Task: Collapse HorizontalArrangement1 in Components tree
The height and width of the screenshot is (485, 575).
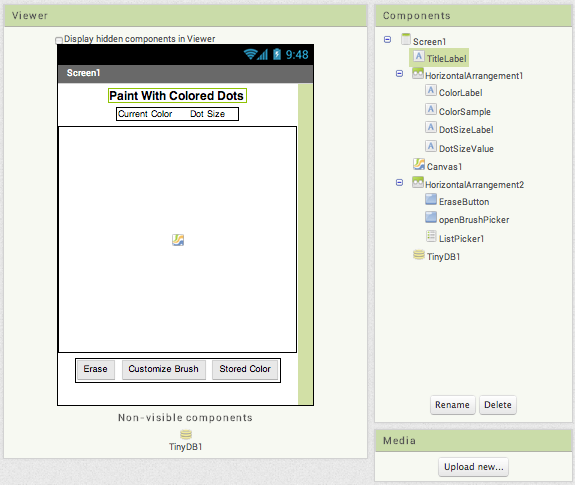Action: pyautogui.click(x=399, y=74)
